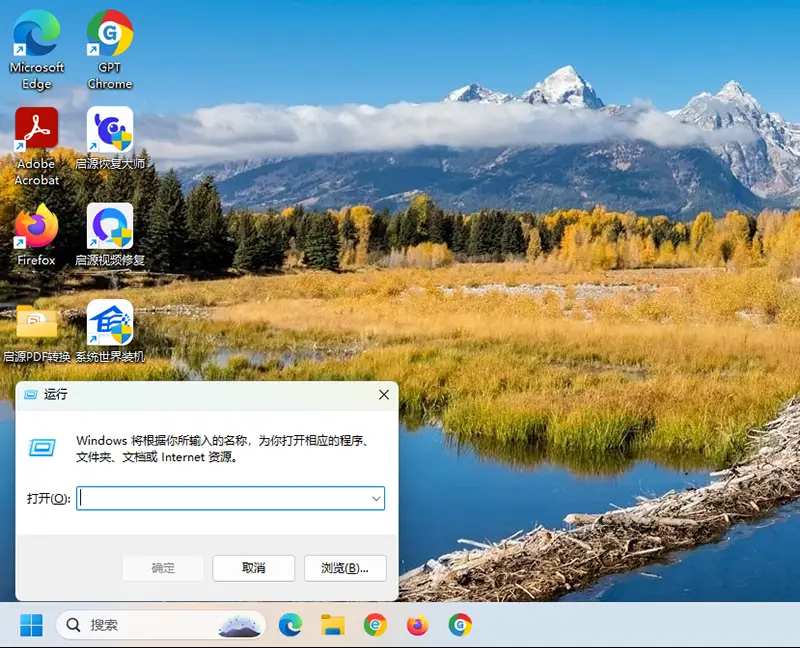The image size is (800, 648).
Task: Expand the Run dialog history dropdown
Action: coord(375,497)
